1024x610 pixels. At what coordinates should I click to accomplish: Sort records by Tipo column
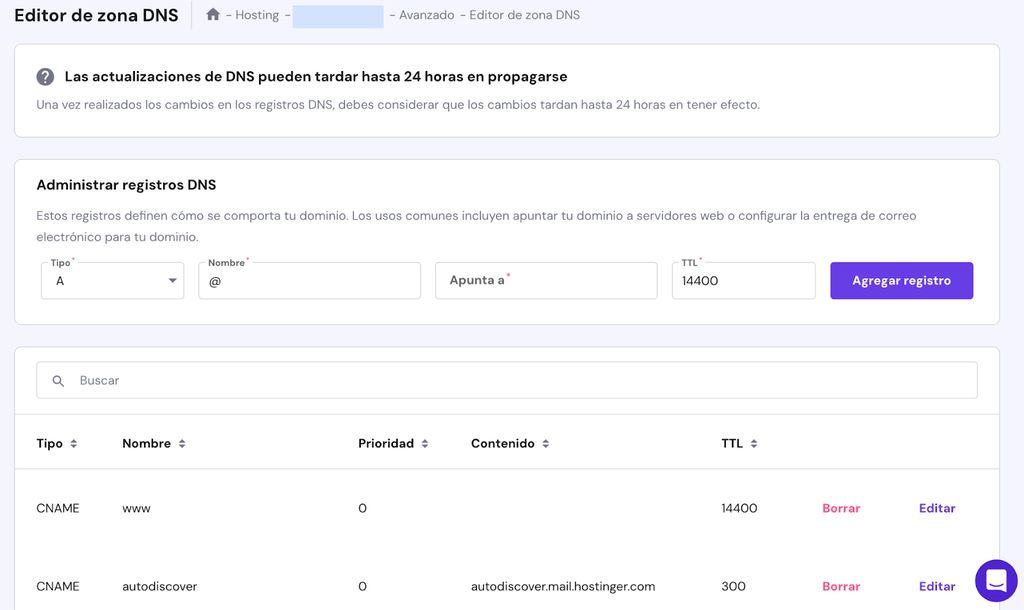73,444
